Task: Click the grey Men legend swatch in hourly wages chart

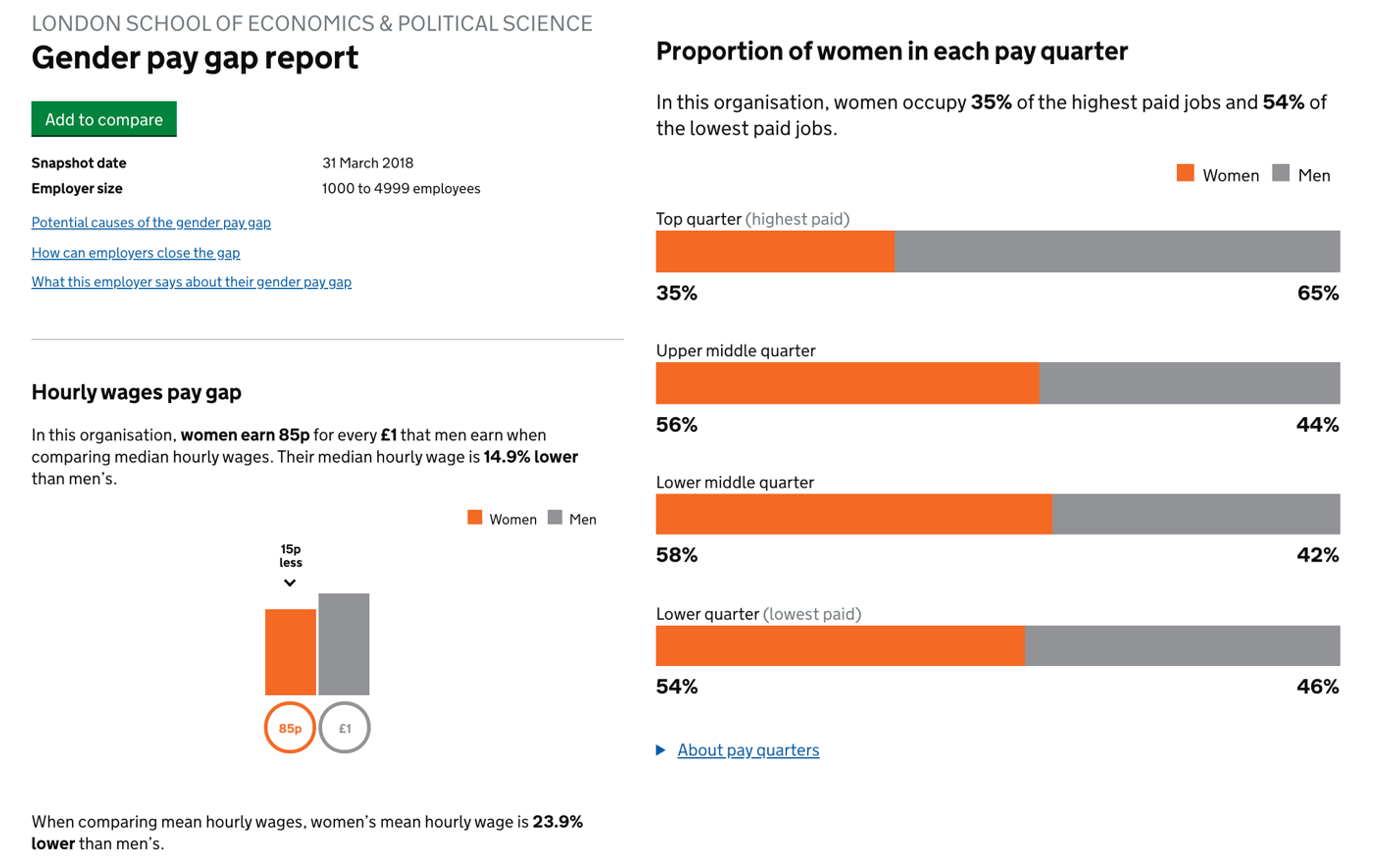Action: 555,518
